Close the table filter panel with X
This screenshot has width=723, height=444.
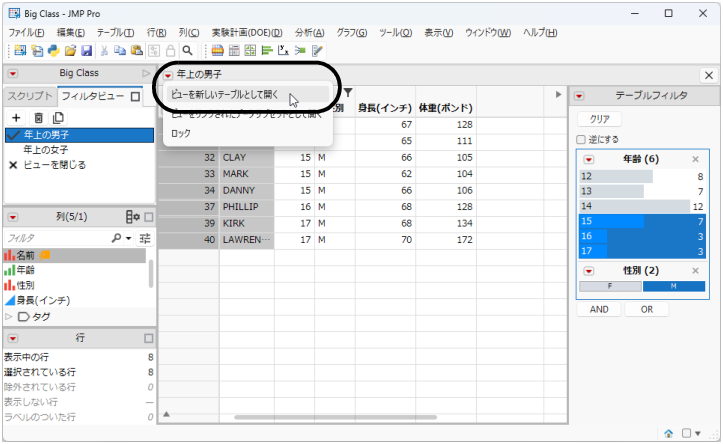(709, 75)
